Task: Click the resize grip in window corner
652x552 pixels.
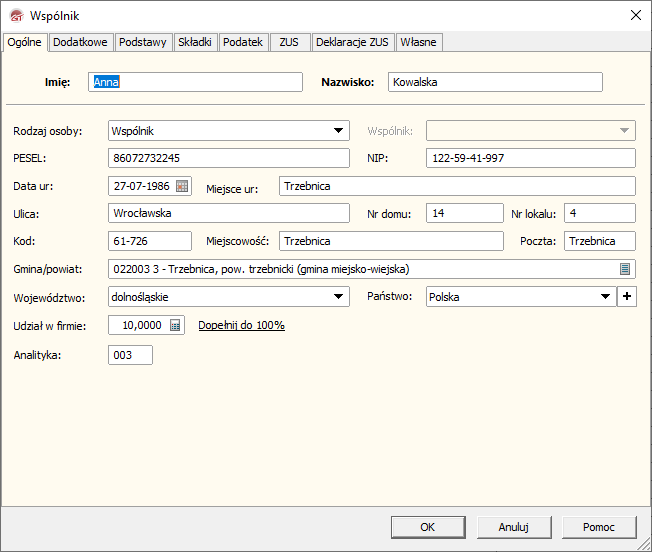Action: coord(645,545)
